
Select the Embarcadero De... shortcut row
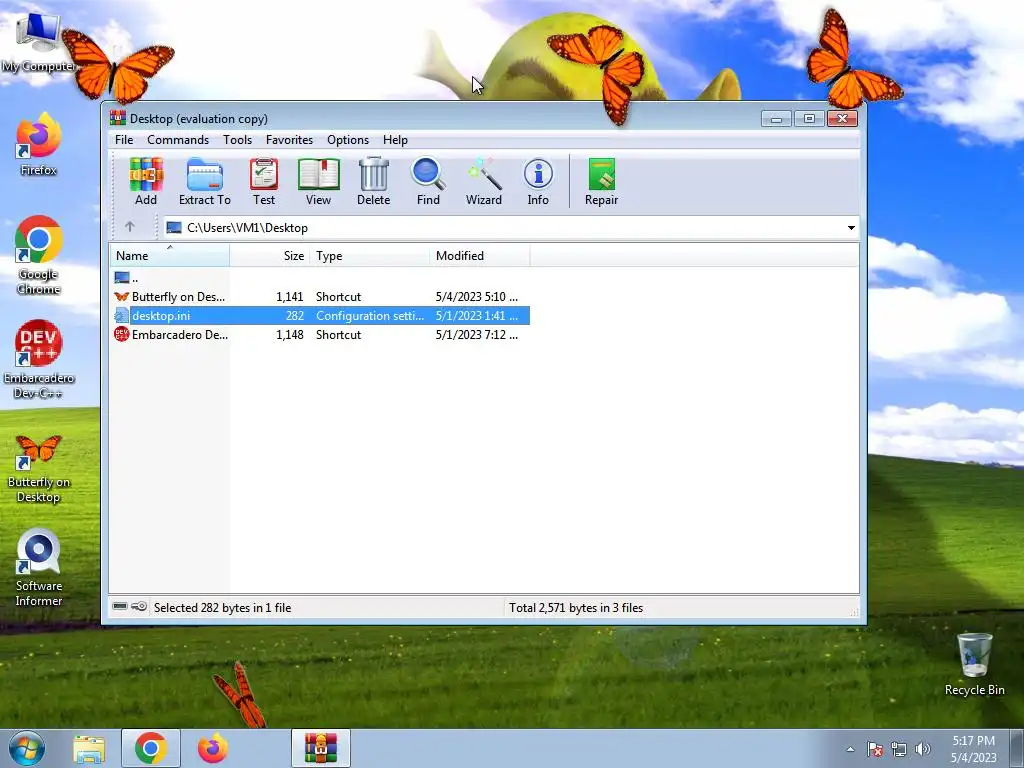click(x=320, y=334)
